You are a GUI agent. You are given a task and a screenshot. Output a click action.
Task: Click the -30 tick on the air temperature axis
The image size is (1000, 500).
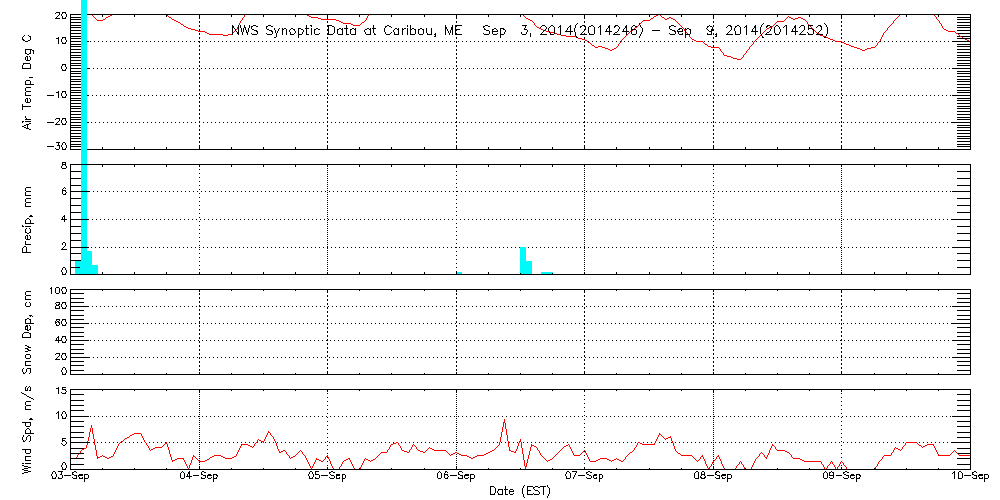point(58,147)
